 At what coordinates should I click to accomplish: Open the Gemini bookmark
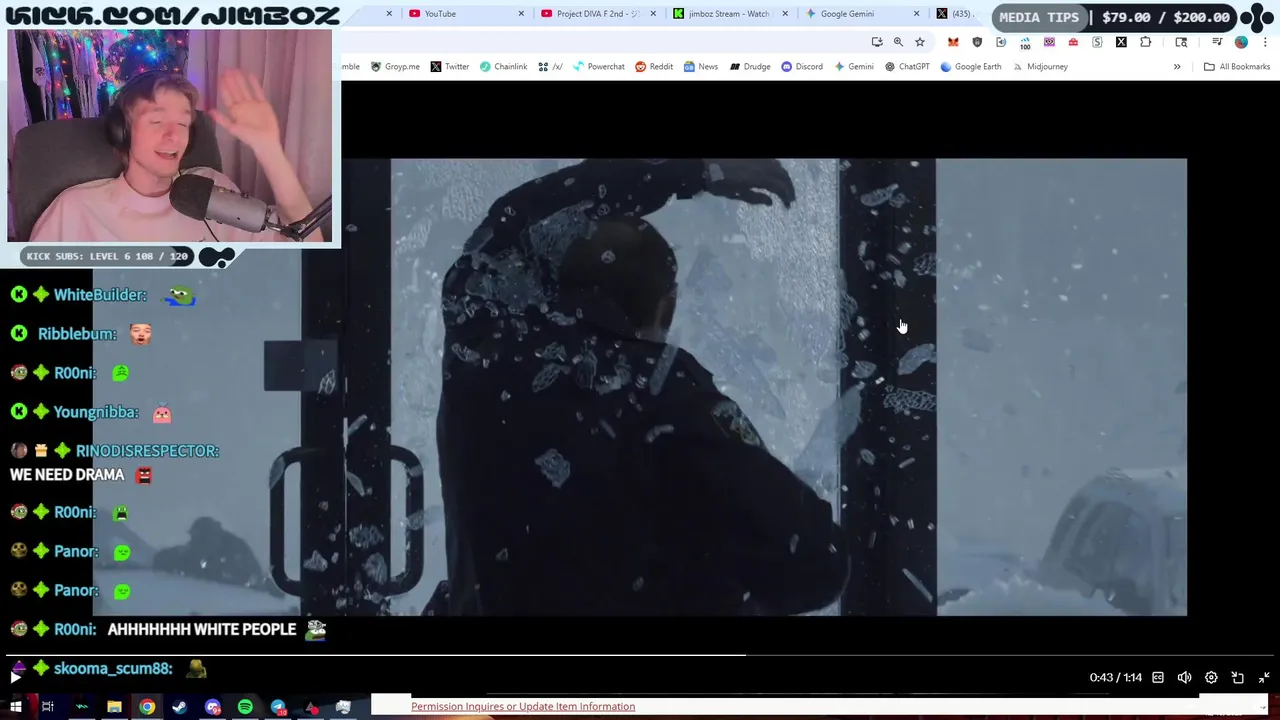(x=854, y=67)
